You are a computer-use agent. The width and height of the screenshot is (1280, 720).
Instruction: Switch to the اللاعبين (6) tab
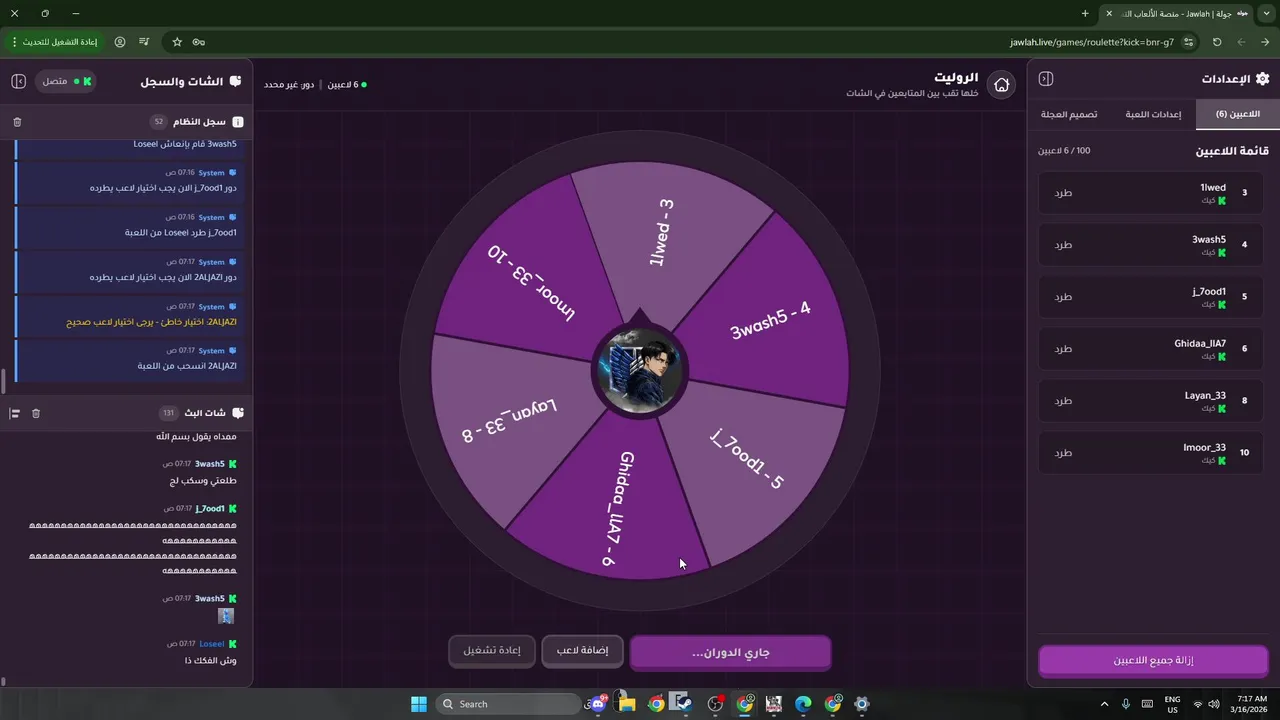coord(1237,114)
